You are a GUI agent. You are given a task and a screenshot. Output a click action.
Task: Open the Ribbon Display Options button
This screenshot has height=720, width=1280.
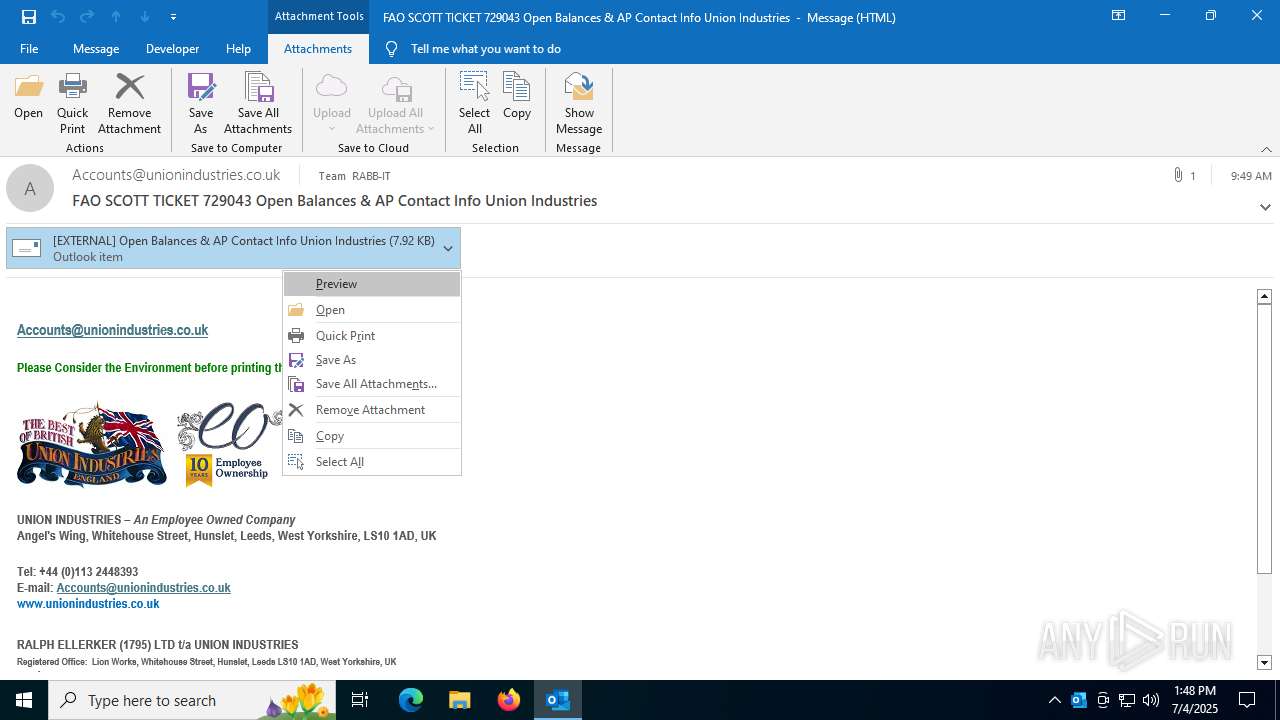1119,16
